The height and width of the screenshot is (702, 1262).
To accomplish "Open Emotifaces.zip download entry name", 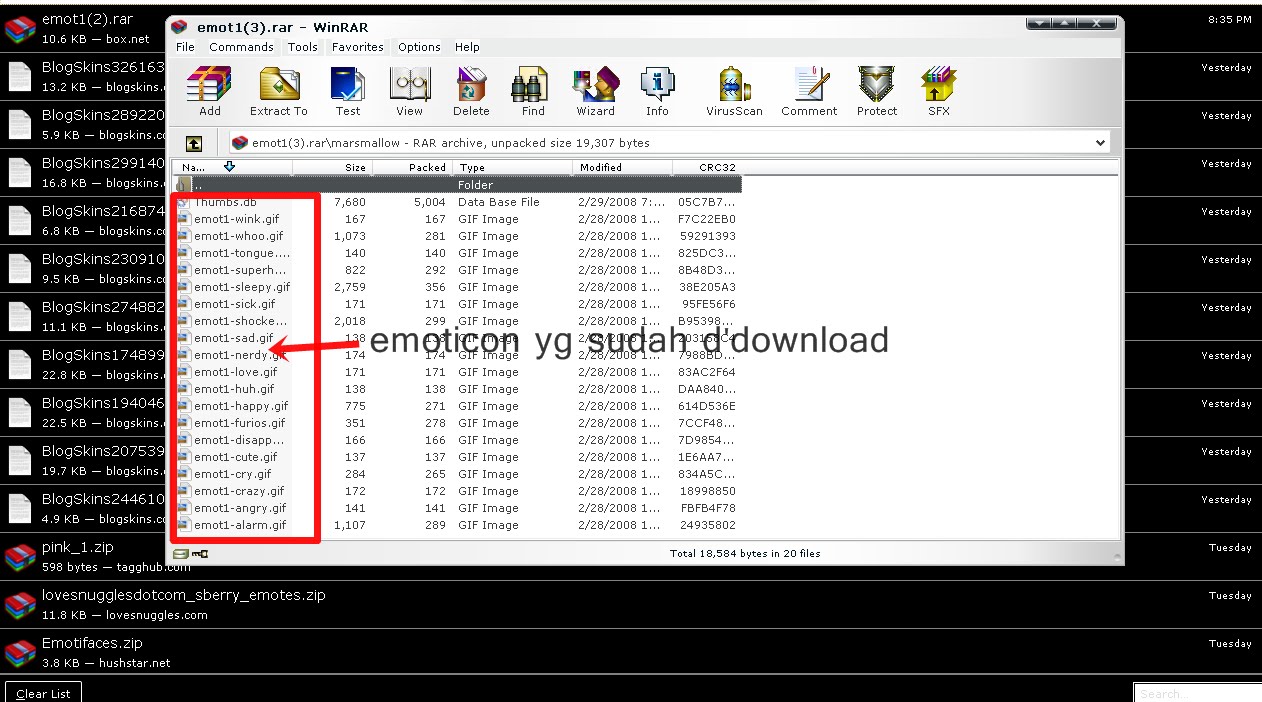I will click(92, 643).
